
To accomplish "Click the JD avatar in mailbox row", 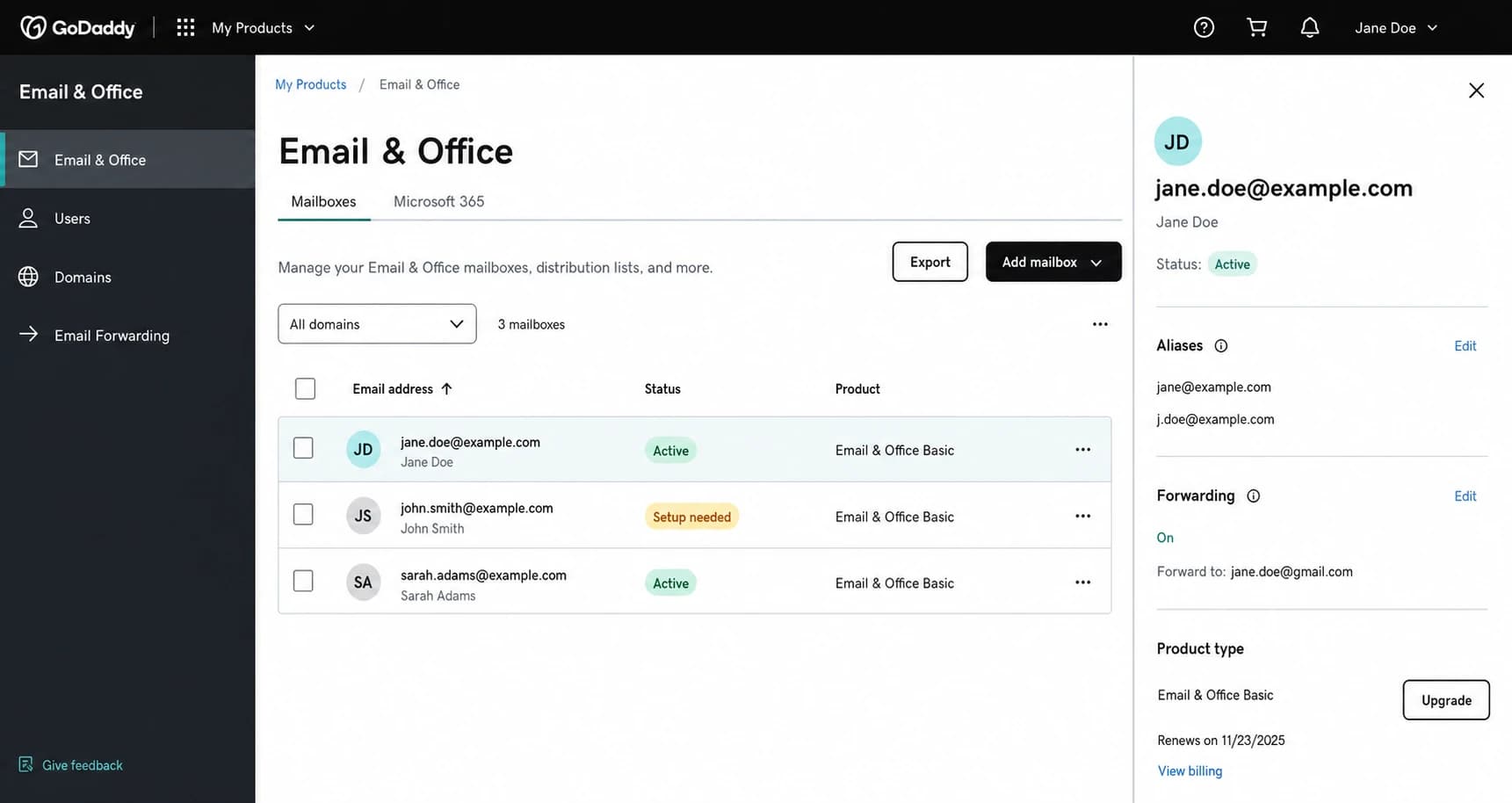I will click(363, 449).
